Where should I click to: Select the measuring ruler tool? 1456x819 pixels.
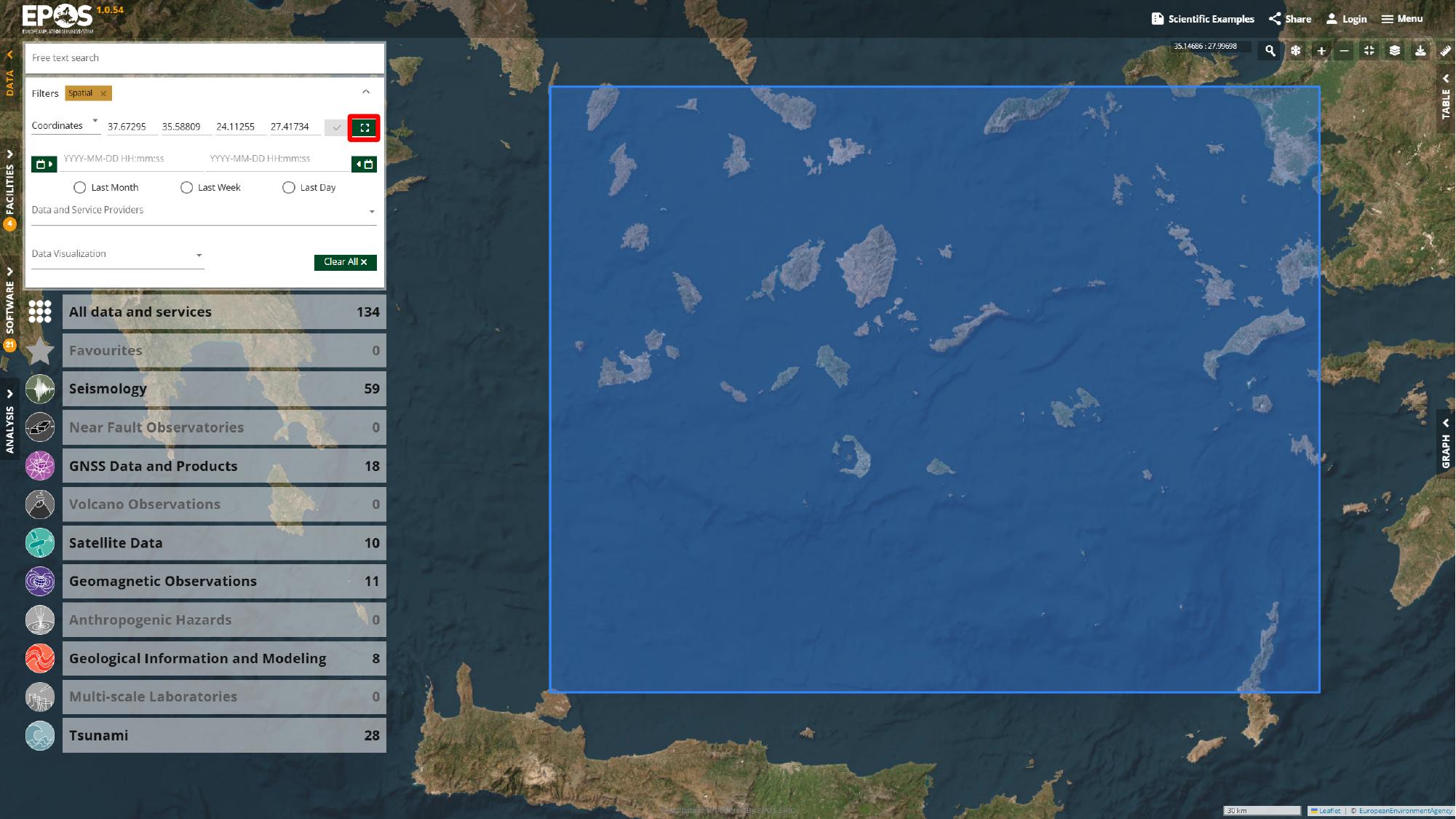pyautogui.click(x=1444, y=51)
